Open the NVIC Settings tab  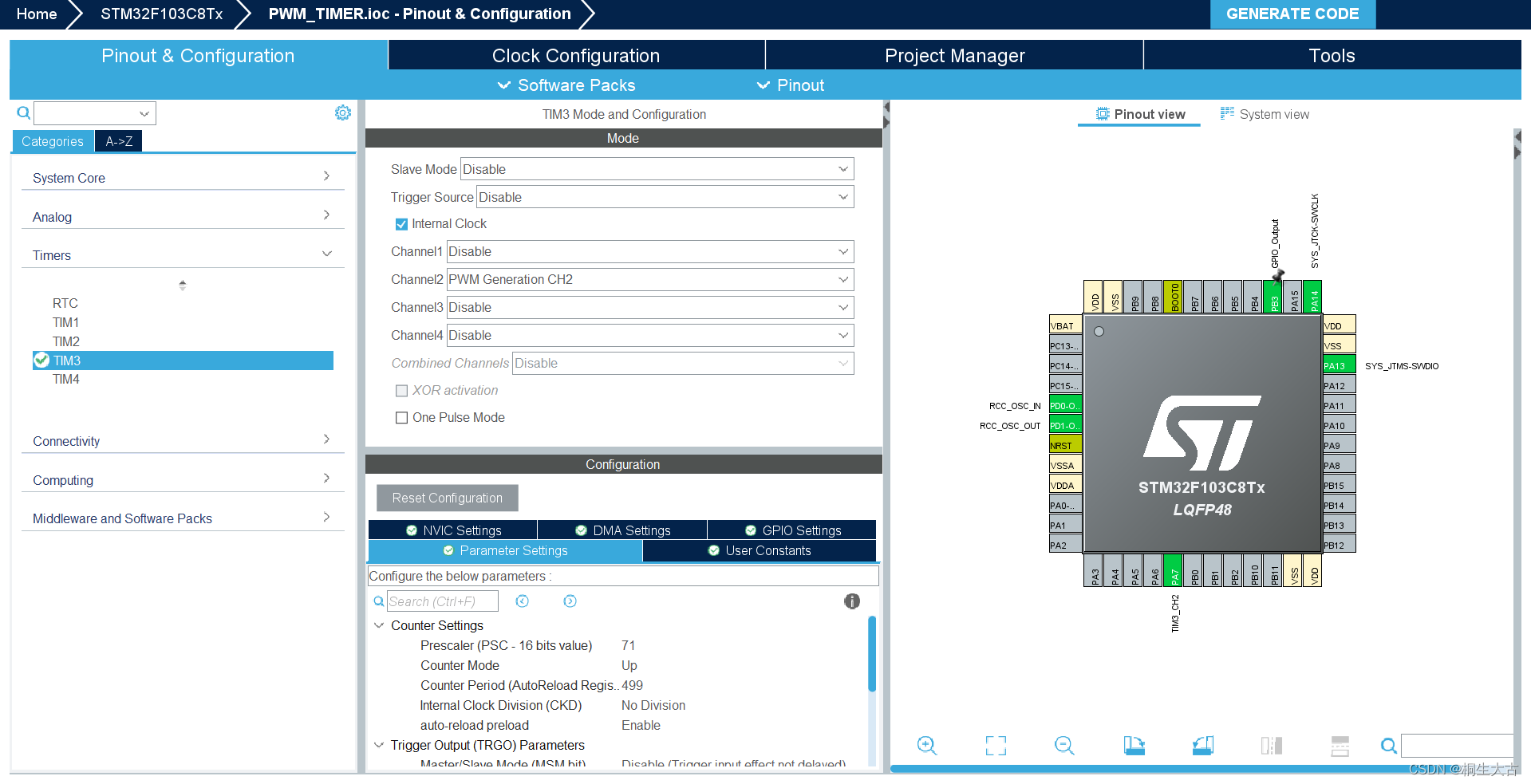[x=453, y=530]
